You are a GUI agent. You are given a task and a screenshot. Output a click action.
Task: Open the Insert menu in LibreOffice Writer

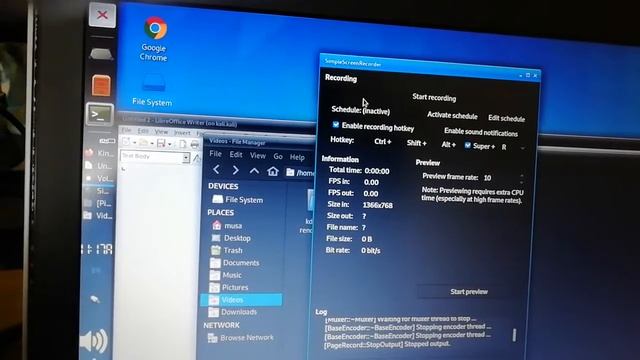pos(182,133)
